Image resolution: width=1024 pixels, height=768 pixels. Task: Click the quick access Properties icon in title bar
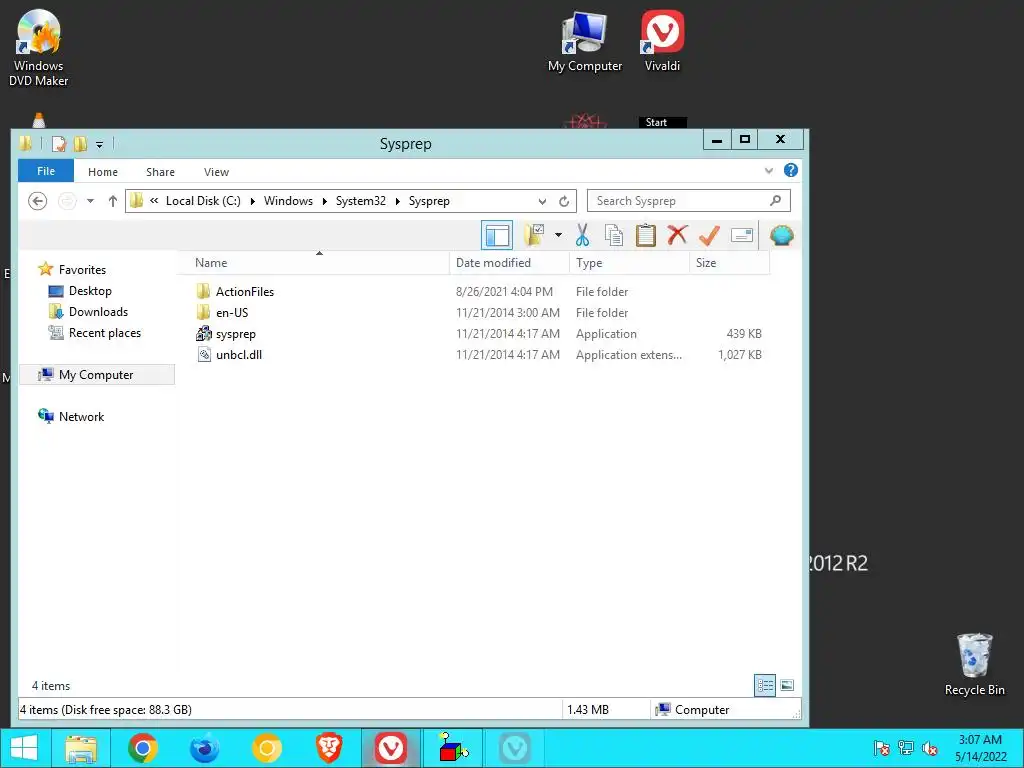[x=59, y=144]
